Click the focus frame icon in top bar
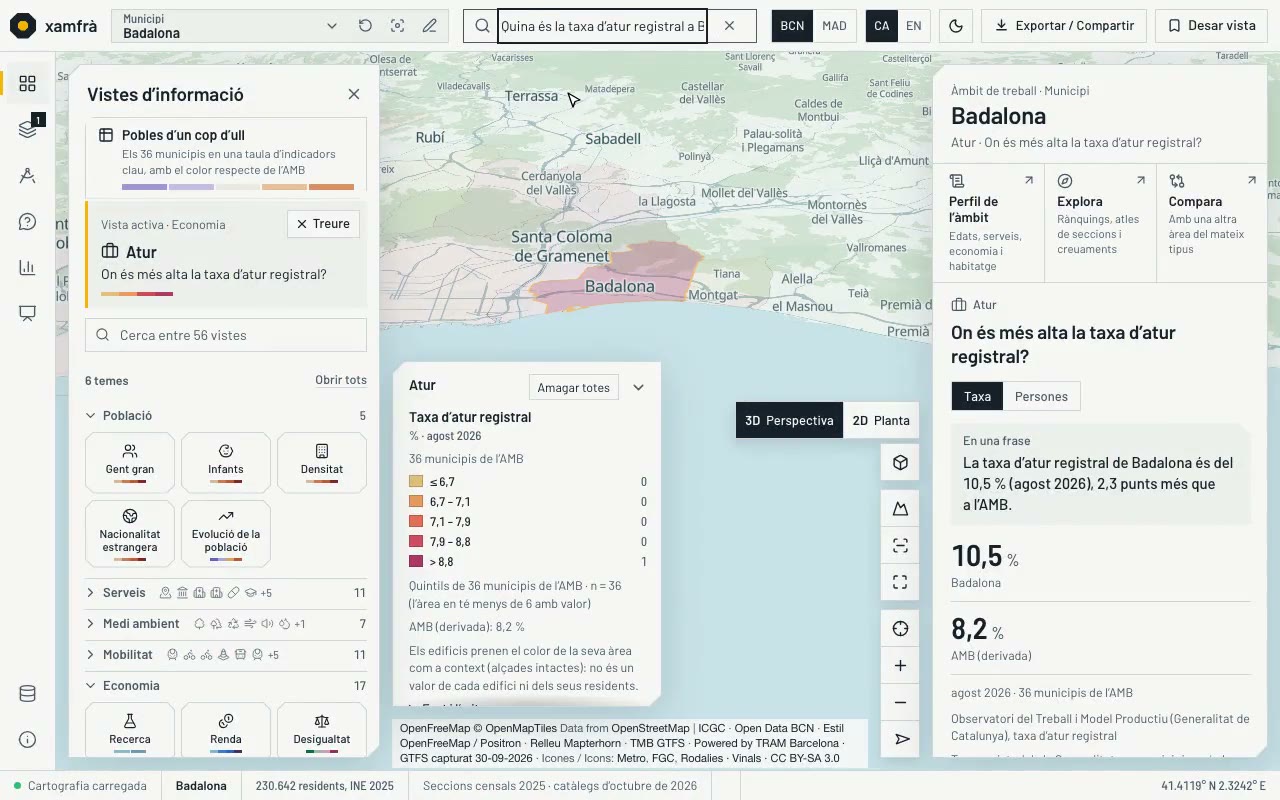The width and height of the screenshot is (1280, 800). pyautogui.click(x=397, y=26)
